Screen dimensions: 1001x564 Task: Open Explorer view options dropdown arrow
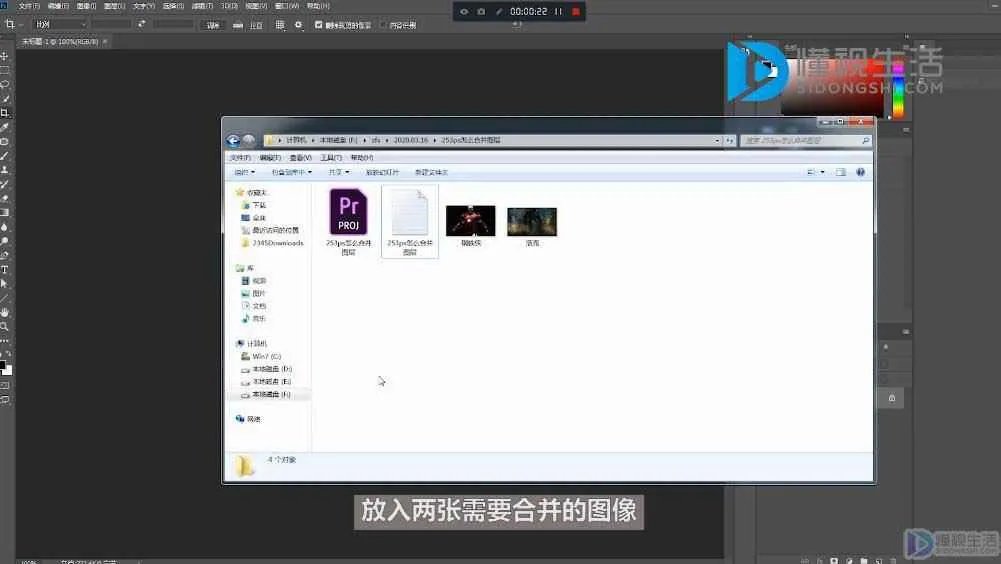[x=822, y=172]
